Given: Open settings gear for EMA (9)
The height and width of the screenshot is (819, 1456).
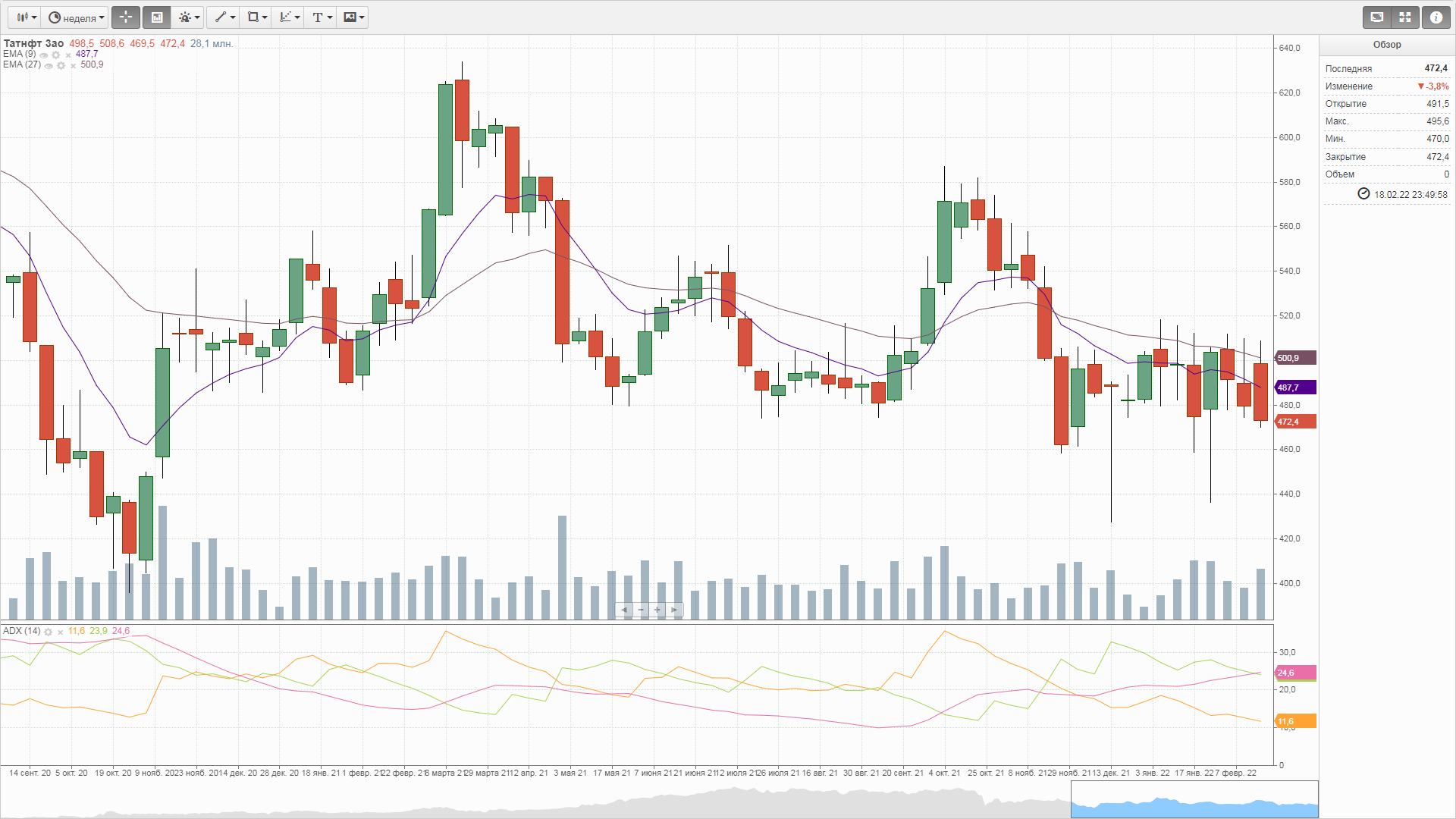Looking at the screenshot, I should pyautogui.click(x=56, y=55).
